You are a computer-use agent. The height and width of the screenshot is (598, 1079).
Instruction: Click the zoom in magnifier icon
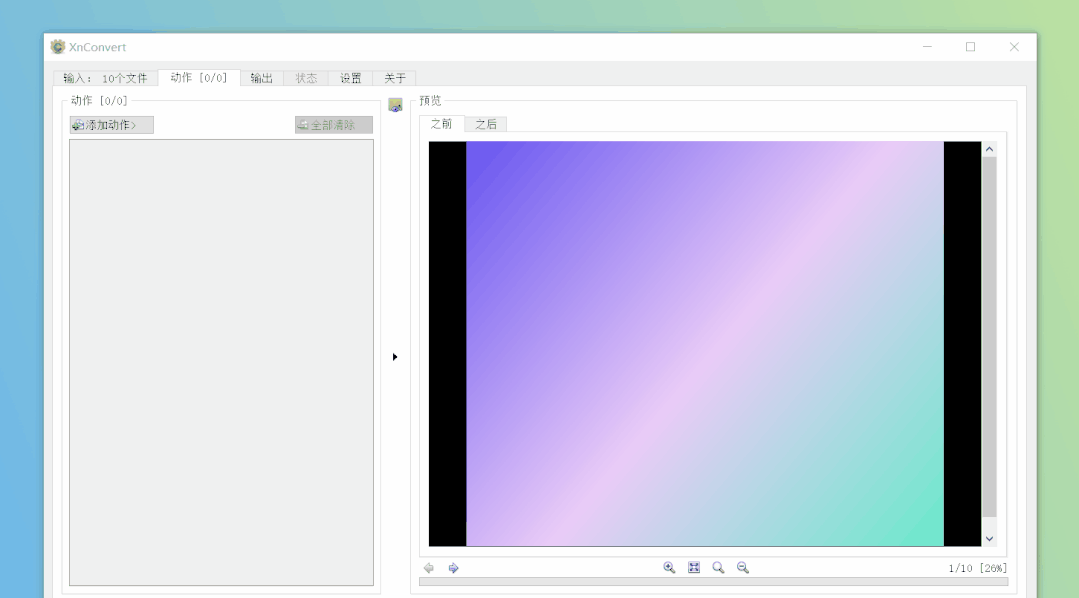point(669,567)
